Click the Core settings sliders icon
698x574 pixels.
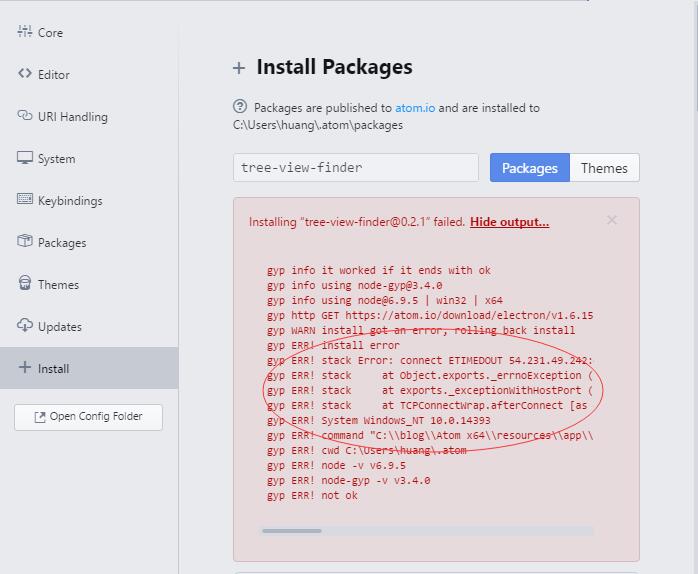24,32
